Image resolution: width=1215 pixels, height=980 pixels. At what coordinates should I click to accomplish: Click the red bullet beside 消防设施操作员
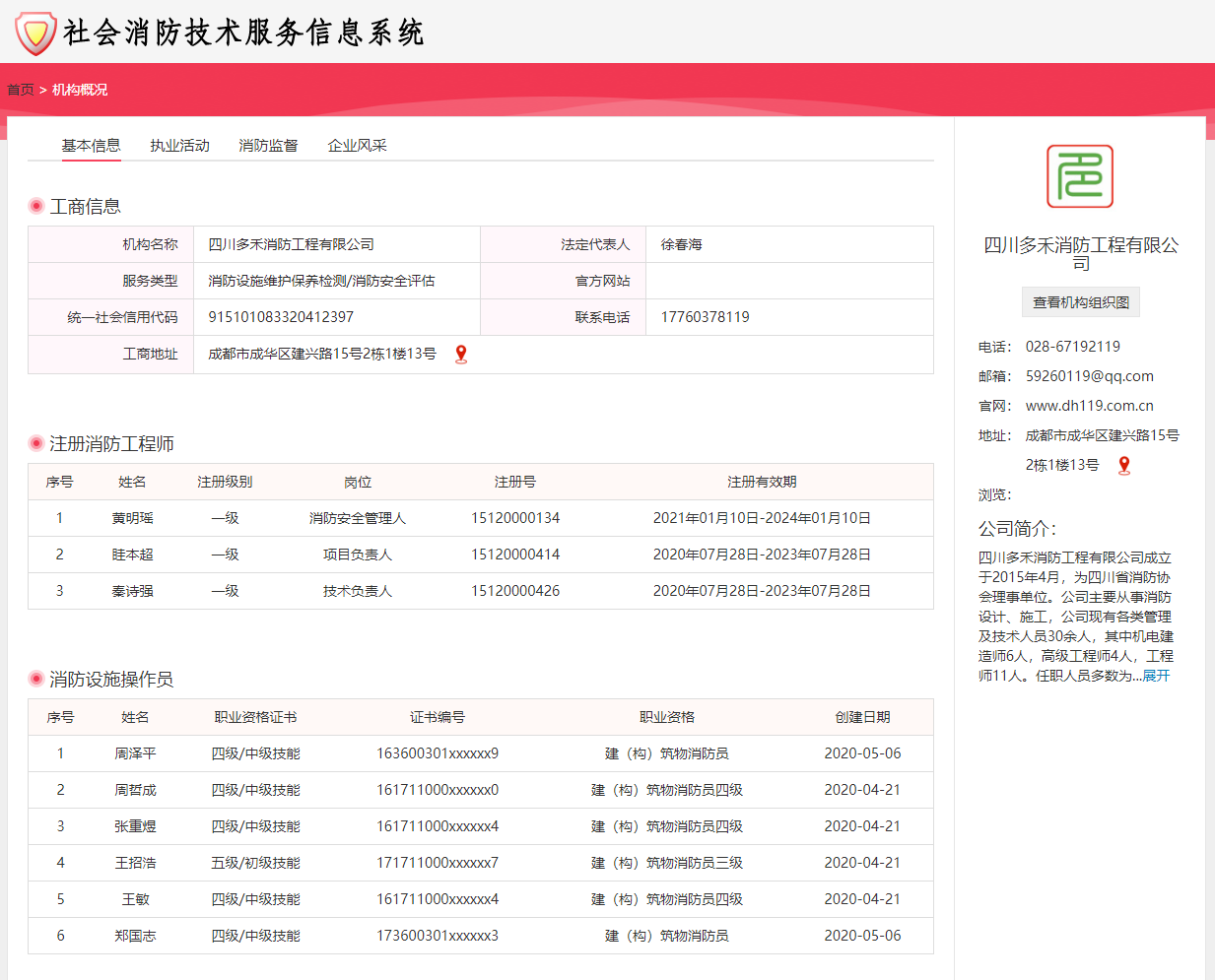[x=36, y=679]
